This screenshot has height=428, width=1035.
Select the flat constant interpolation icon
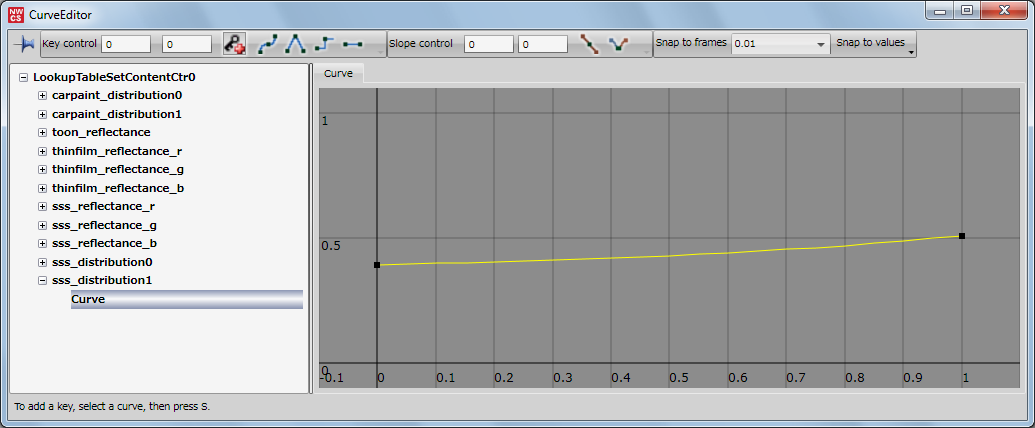click(x=352, y=44)
